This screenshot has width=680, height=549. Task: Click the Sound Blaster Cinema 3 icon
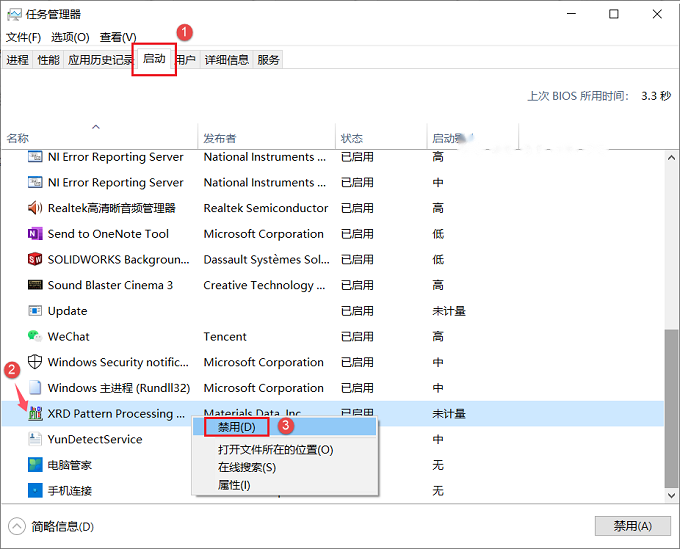35,285
